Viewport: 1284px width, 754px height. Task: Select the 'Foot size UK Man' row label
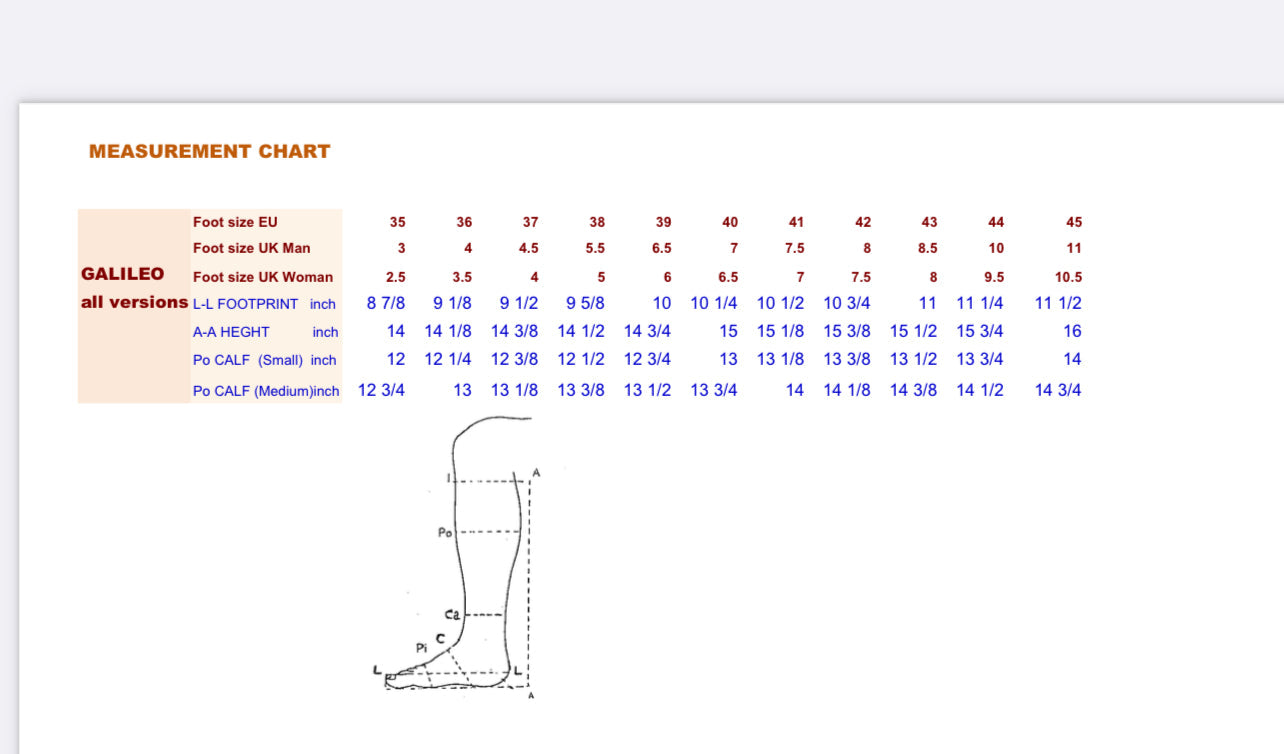click(252, 248)
